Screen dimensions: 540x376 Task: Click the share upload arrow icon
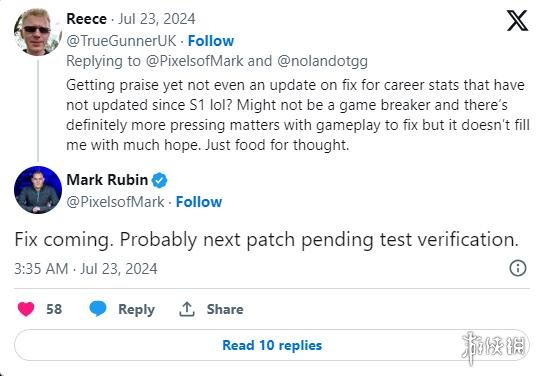pos(187,309)
